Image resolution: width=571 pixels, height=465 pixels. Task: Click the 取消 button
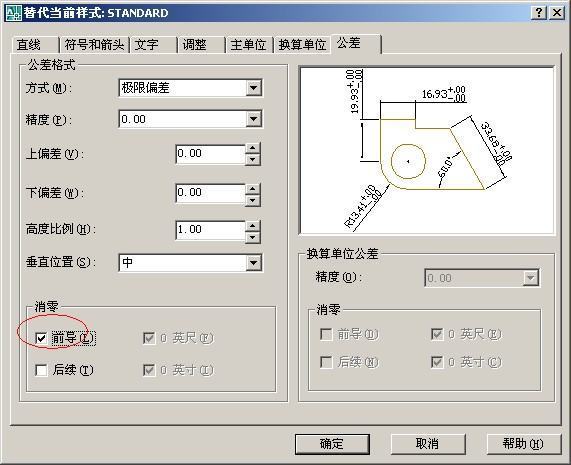point(428,444)
